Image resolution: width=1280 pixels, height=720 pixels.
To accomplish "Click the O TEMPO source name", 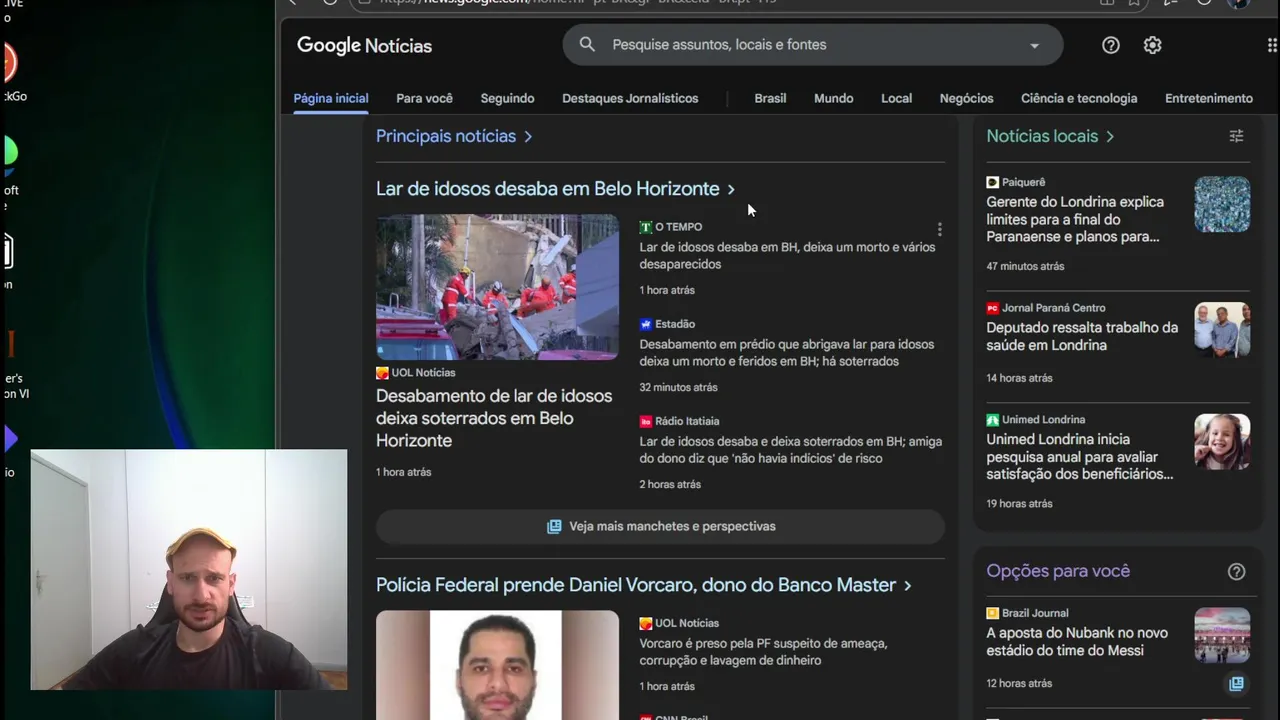I will pos(678,227).
